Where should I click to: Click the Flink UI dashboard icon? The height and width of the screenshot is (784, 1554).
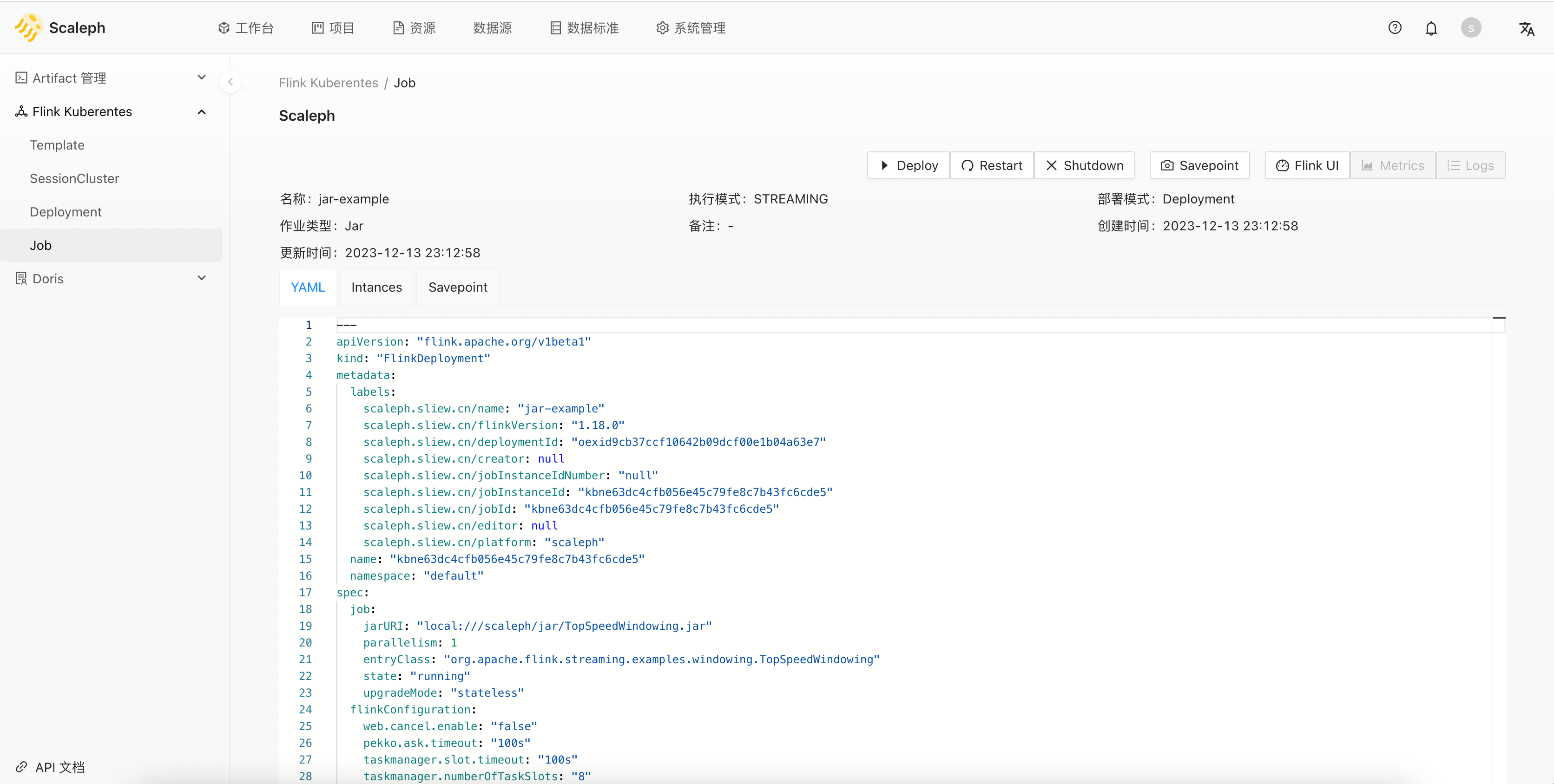1283,165
